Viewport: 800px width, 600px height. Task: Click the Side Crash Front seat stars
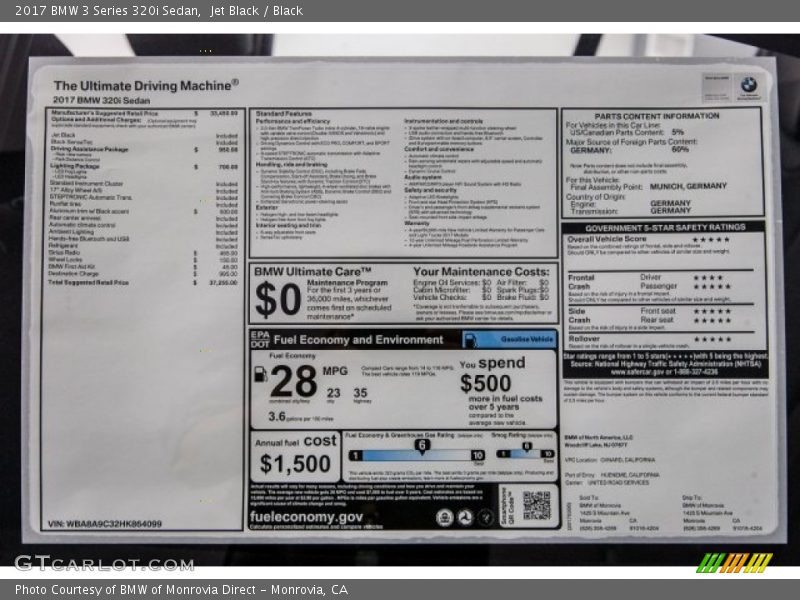pyautogui.click(x=712, y=311)
